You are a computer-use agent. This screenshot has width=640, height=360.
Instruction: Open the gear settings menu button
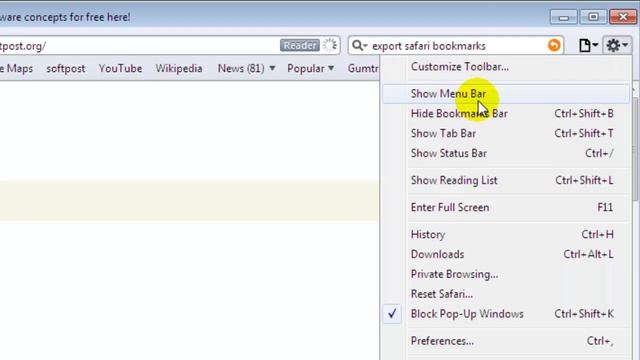pyautogui.click(x=616, y=45)
